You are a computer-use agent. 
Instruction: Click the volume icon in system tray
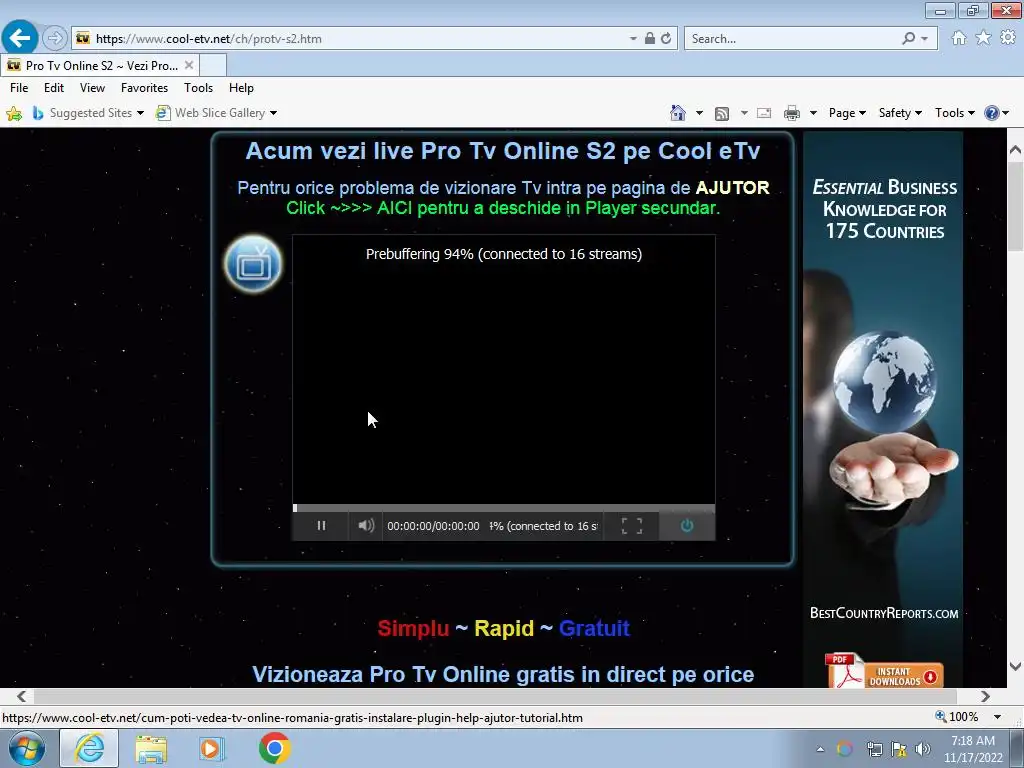[923, 749]
